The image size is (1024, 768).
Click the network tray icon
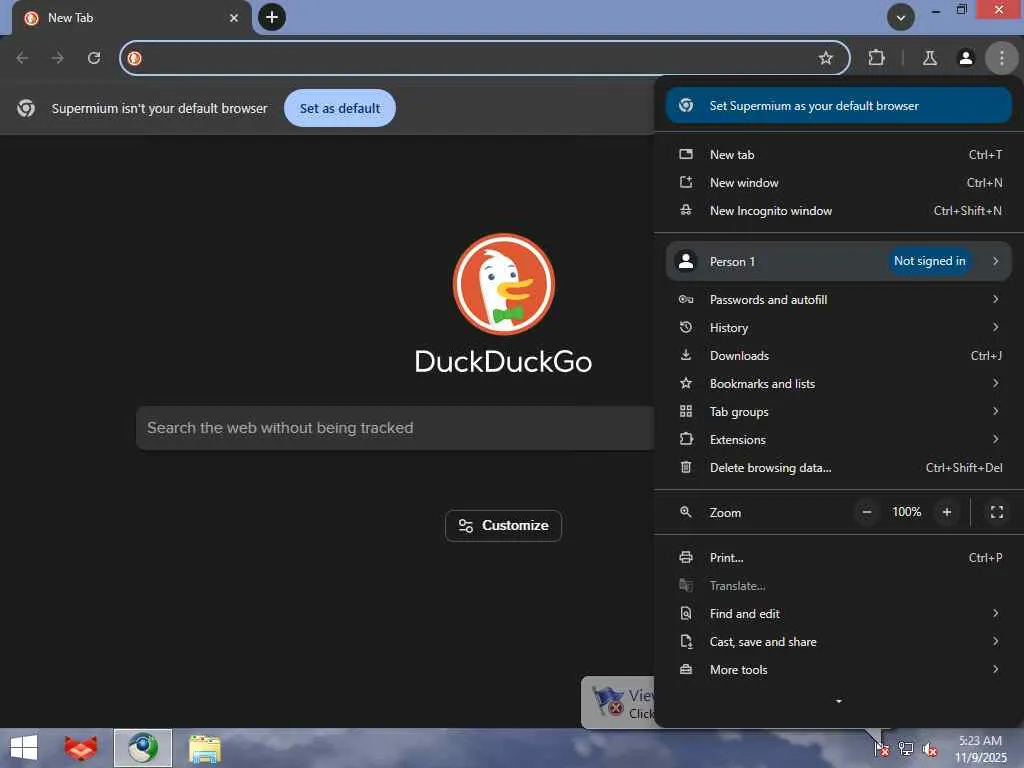(906, 749)
